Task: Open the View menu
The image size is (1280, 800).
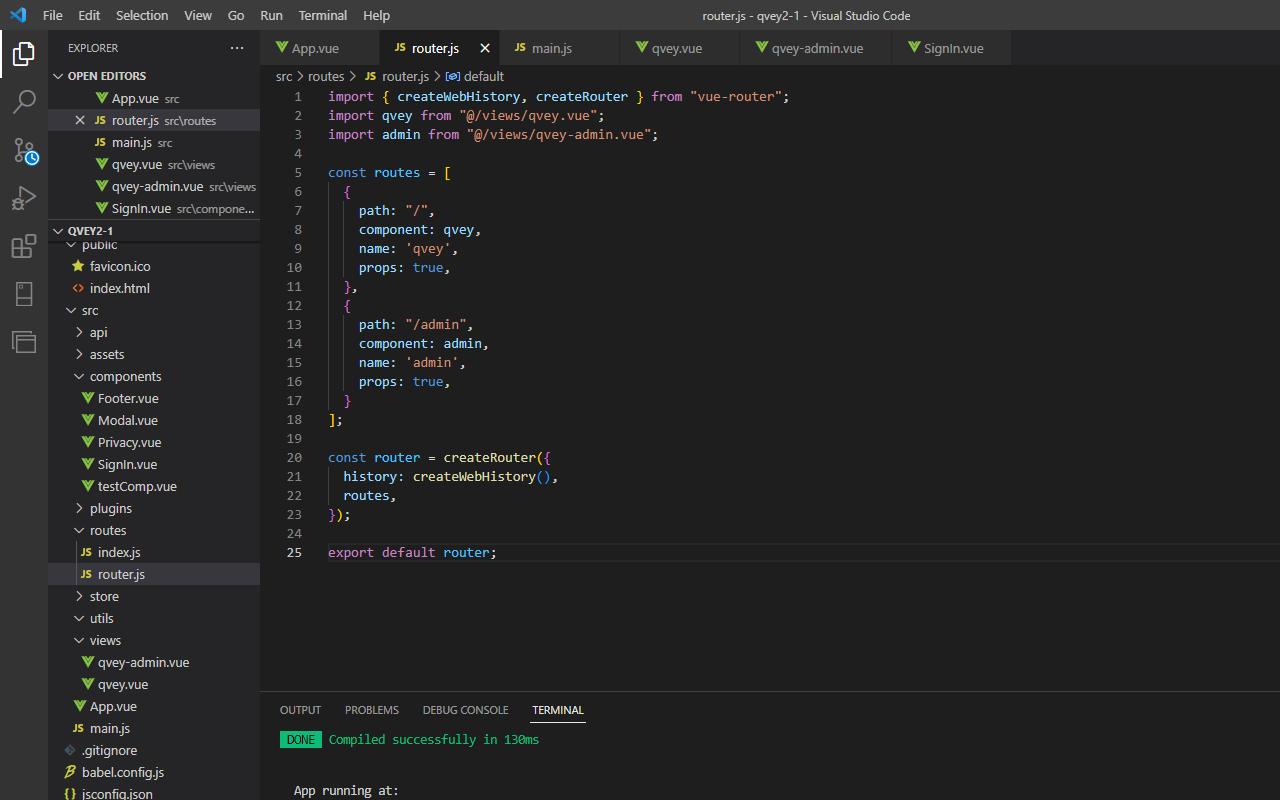Action: pyautogui.click(x=198, y=15)
